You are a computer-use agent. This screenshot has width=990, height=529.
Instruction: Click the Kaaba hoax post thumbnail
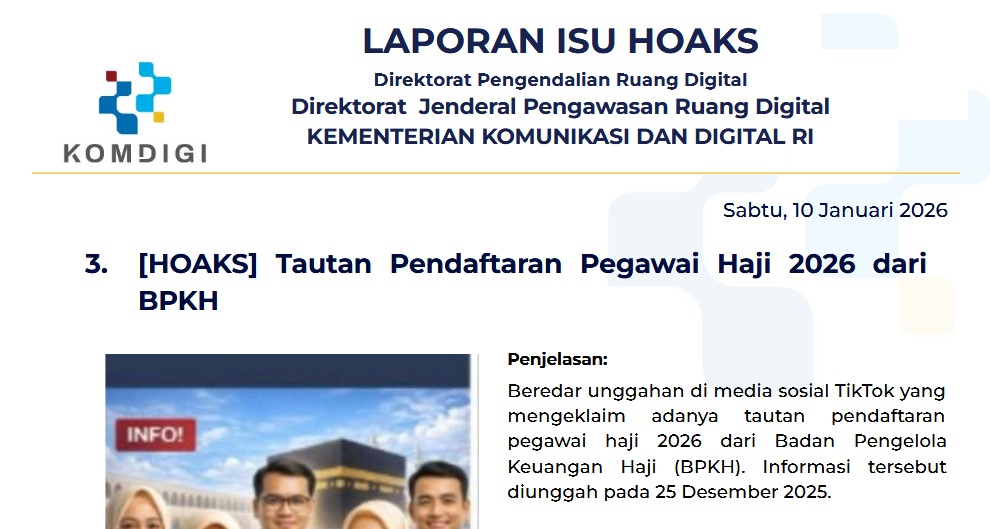click(288, 441)
